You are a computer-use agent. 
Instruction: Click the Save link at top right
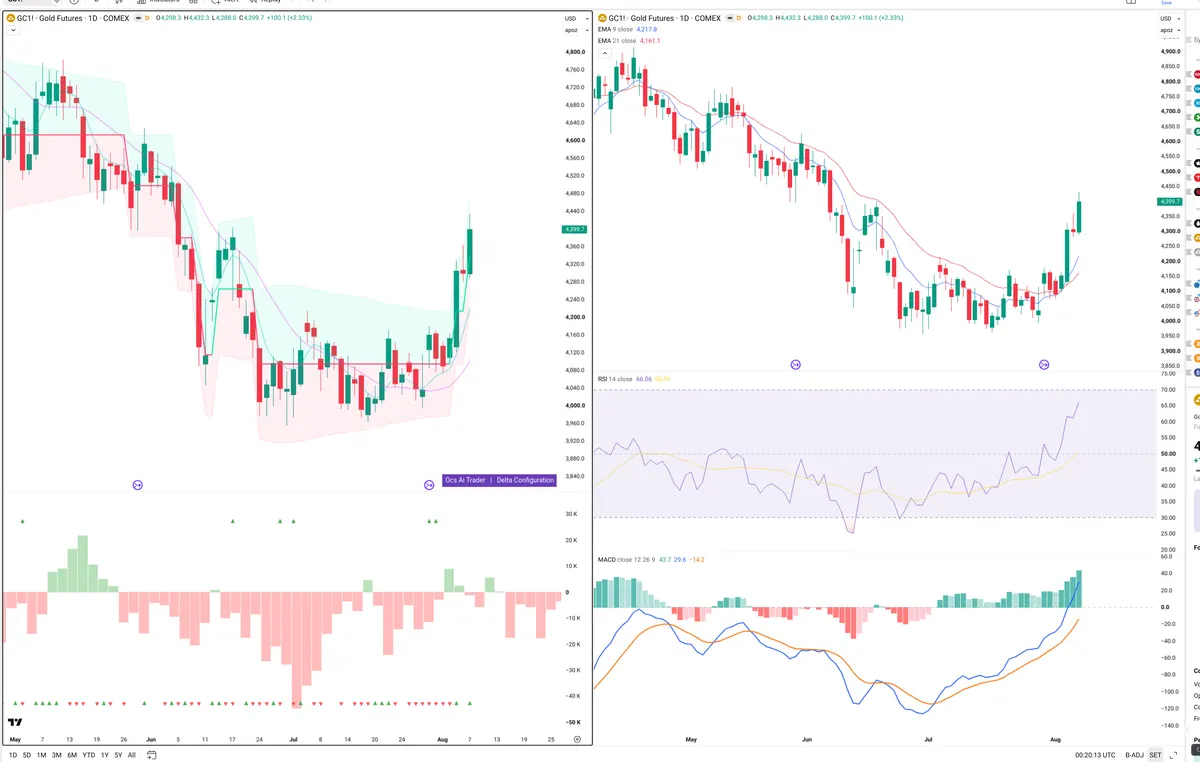coord(1166,3)
